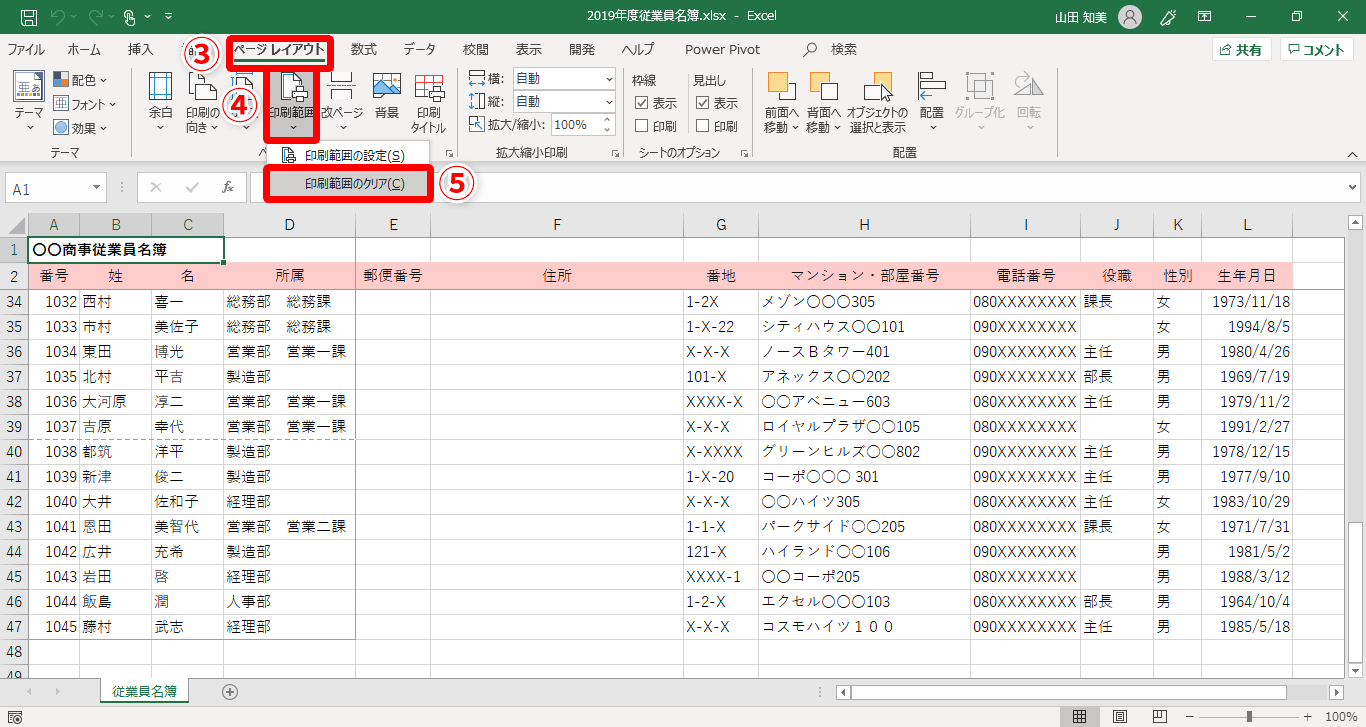The image size is (1366, 727).
Task: Open オブジェクトの選択と表示 selection pane
Action: 877,102
